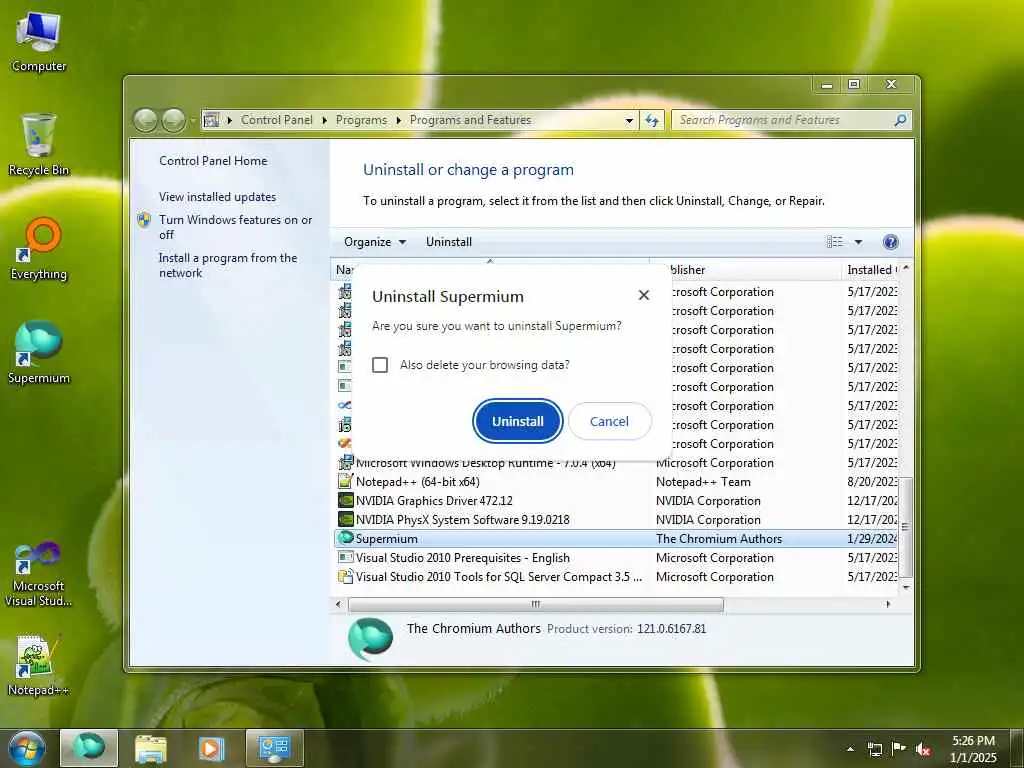Open the blue Help icon
The image size is (1024, 768).
tap(890, 242)
